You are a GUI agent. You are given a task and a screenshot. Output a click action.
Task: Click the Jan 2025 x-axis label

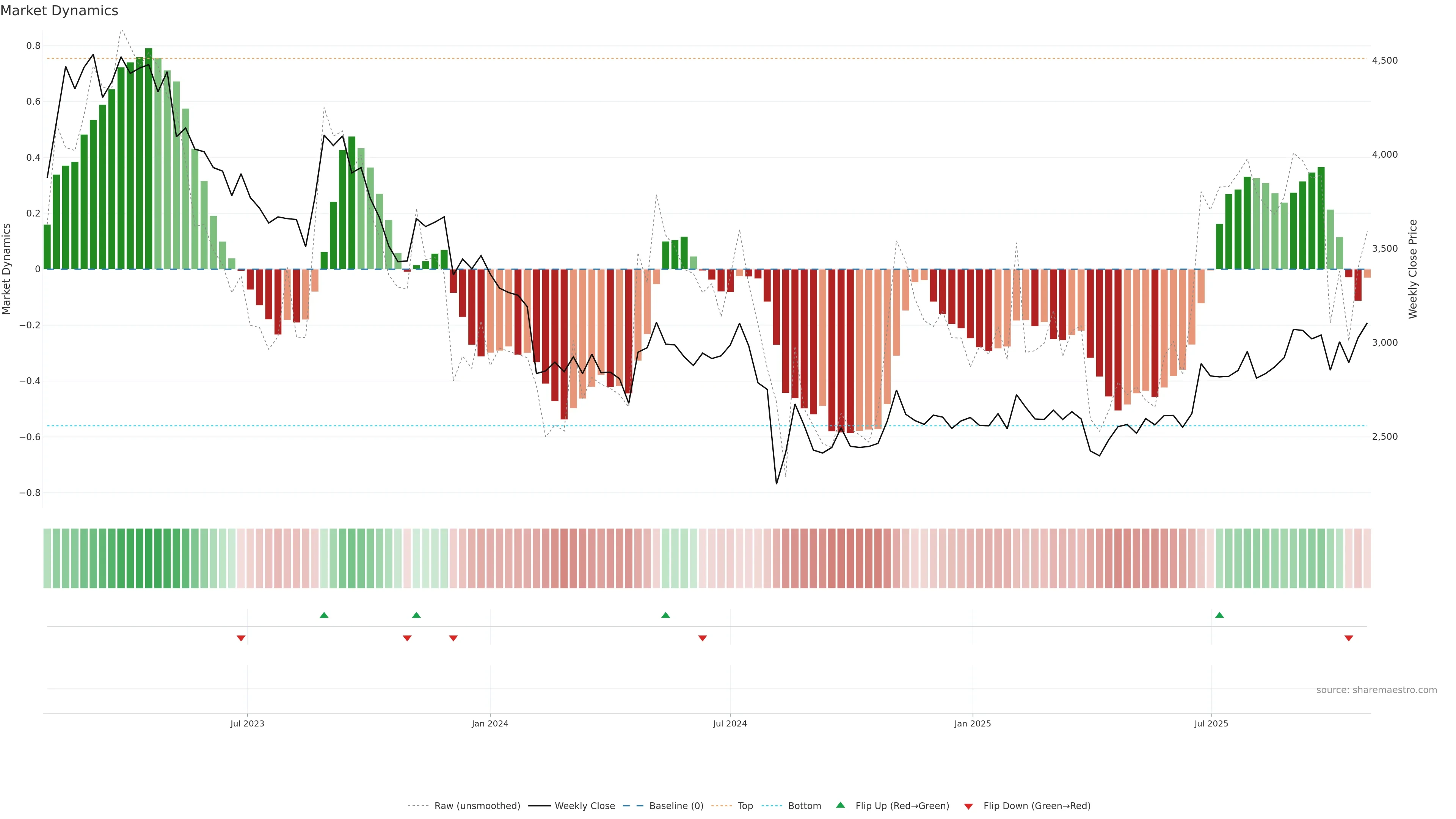pyautogui.click(x=972, y=723)
